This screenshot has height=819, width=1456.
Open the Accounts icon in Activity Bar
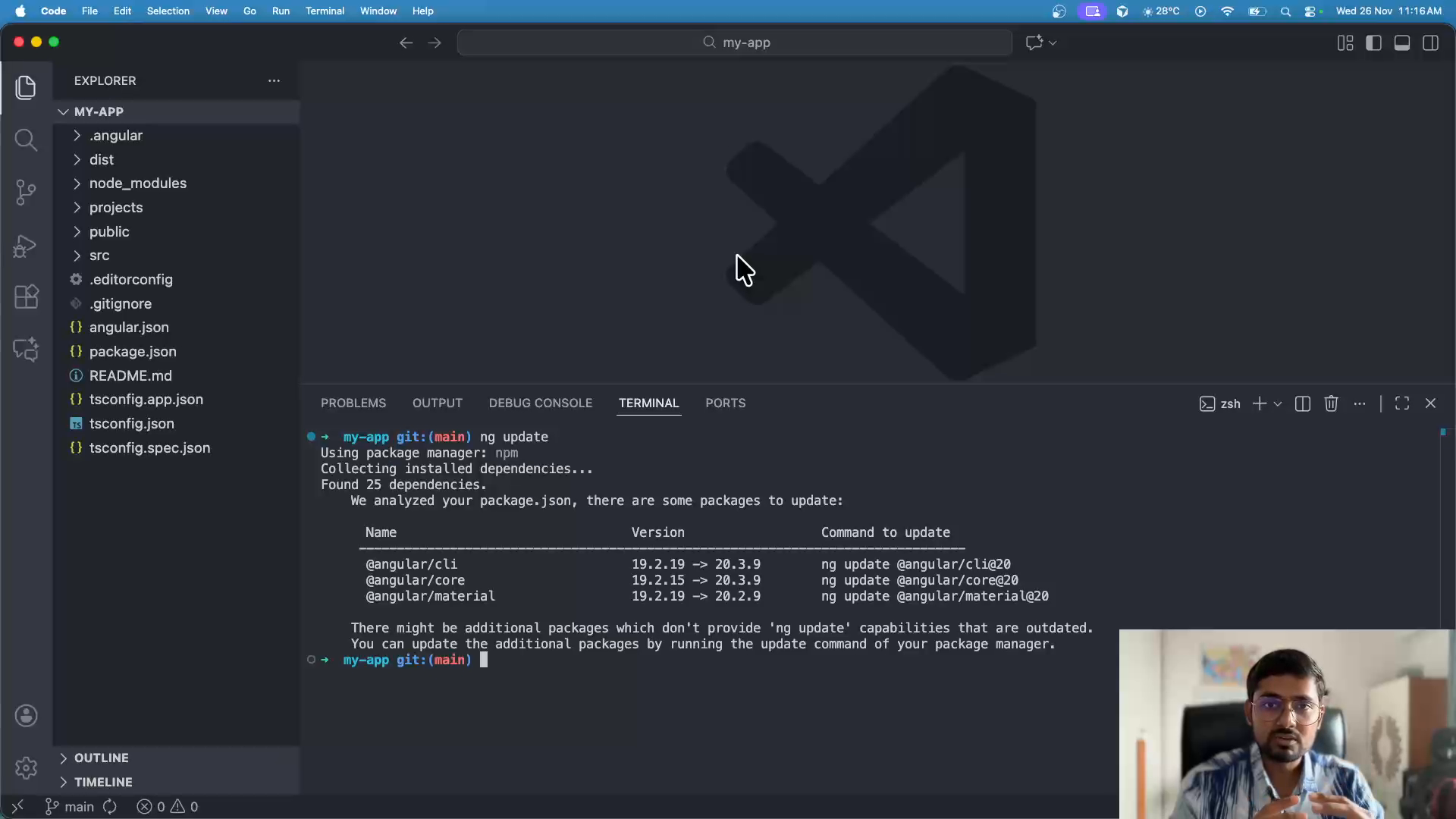tap(27, 715)
